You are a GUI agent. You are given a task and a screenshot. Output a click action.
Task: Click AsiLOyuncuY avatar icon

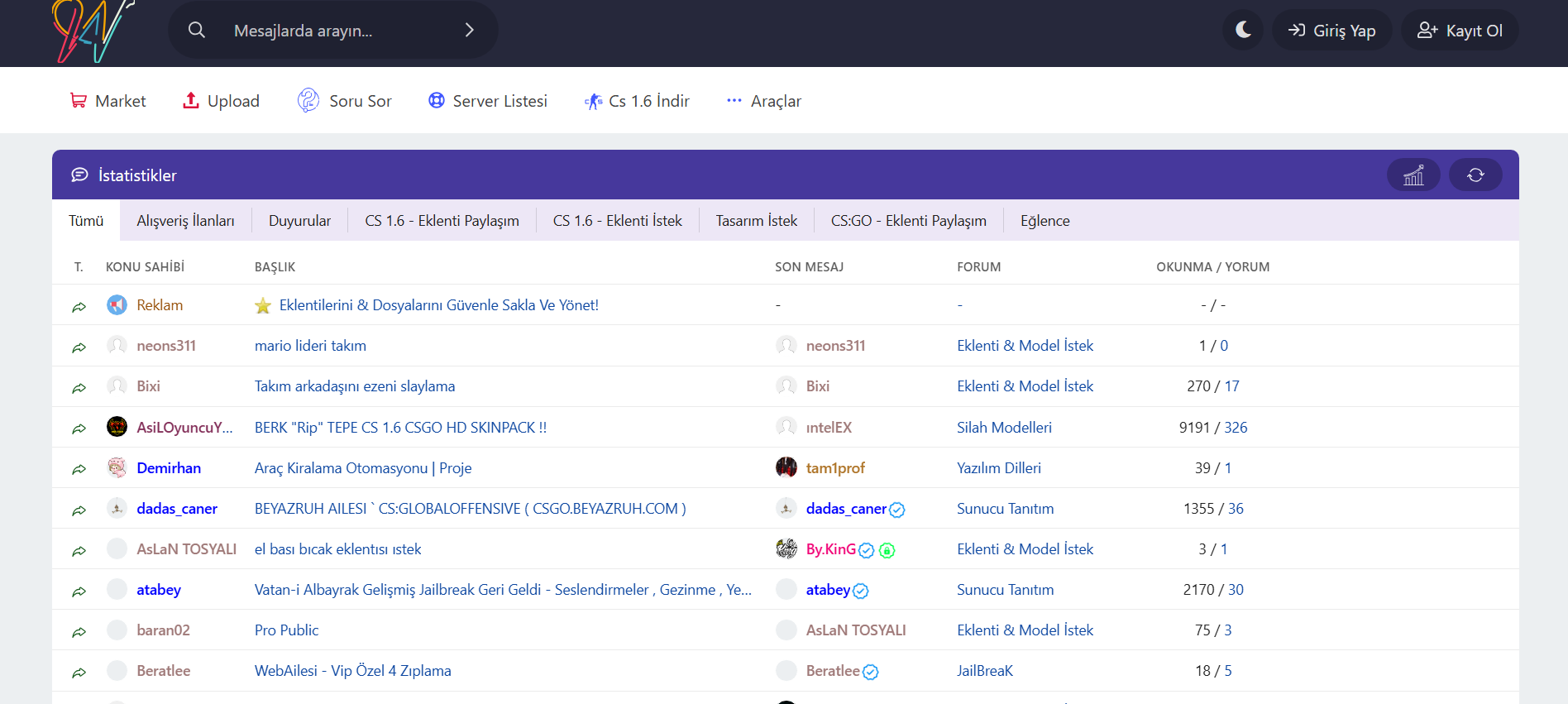pyautogui.click(x=117, y=427)
